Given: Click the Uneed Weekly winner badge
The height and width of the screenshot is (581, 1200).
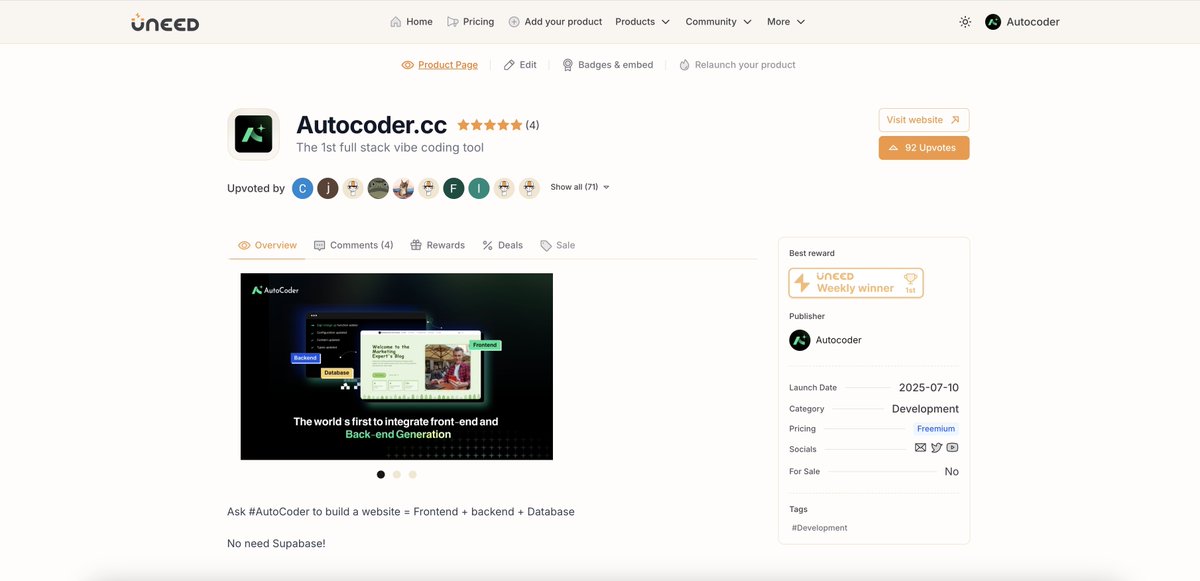Looking at the screenshot, I should pos(856,283).
